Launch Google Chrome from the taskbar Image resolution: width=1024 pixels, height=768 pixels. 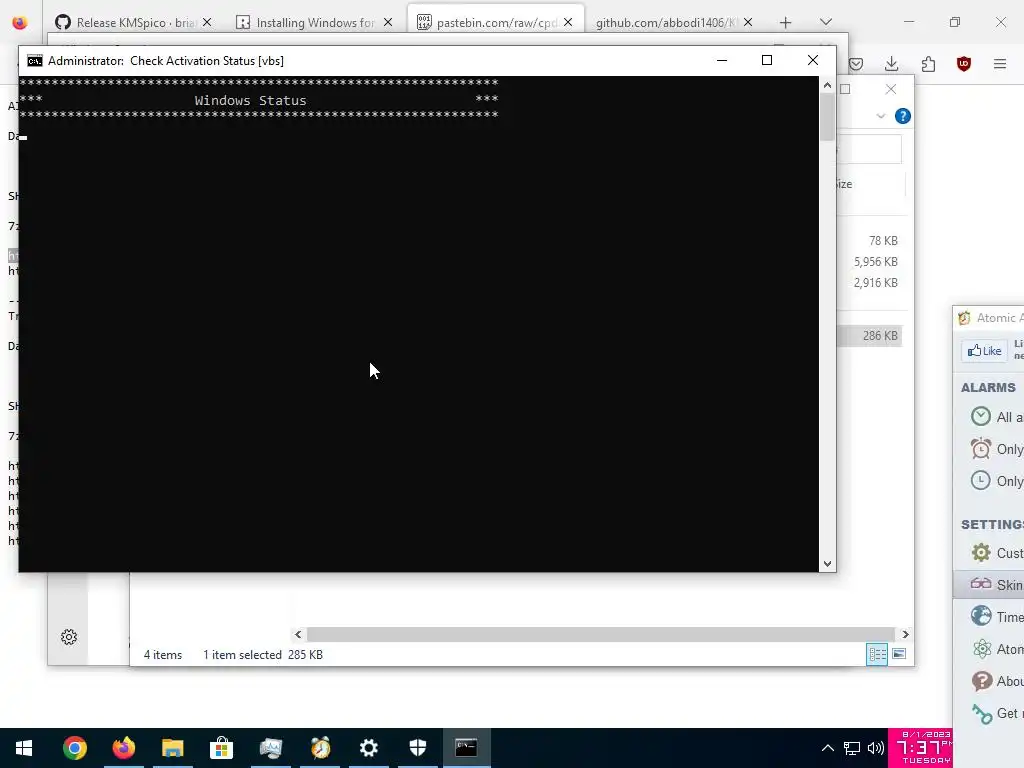(x=74, y=748)
